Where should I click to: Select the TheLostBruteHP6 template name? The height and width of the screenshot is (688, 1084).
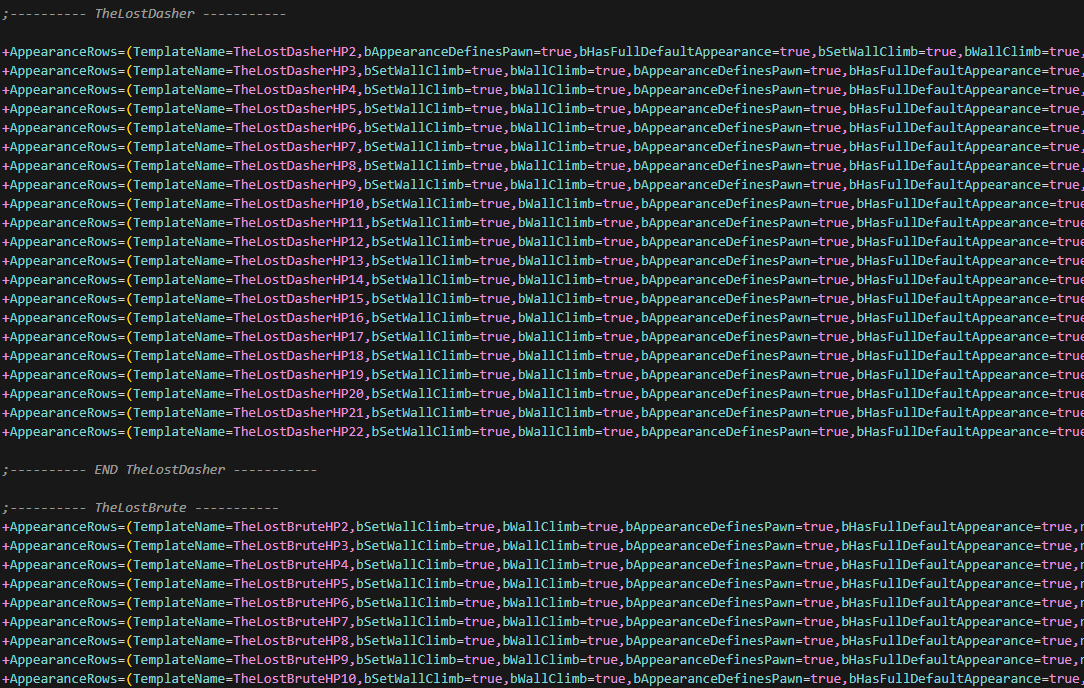pos(291,603)
